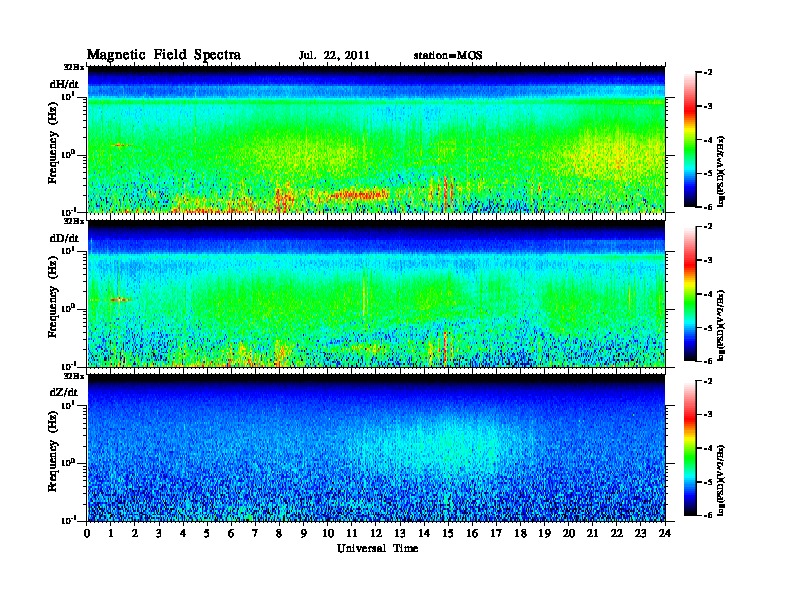Screen dimensions: 792x612
Task: Click the "-4" tick on the dD/dt color bar
Action: coord(707,294)
